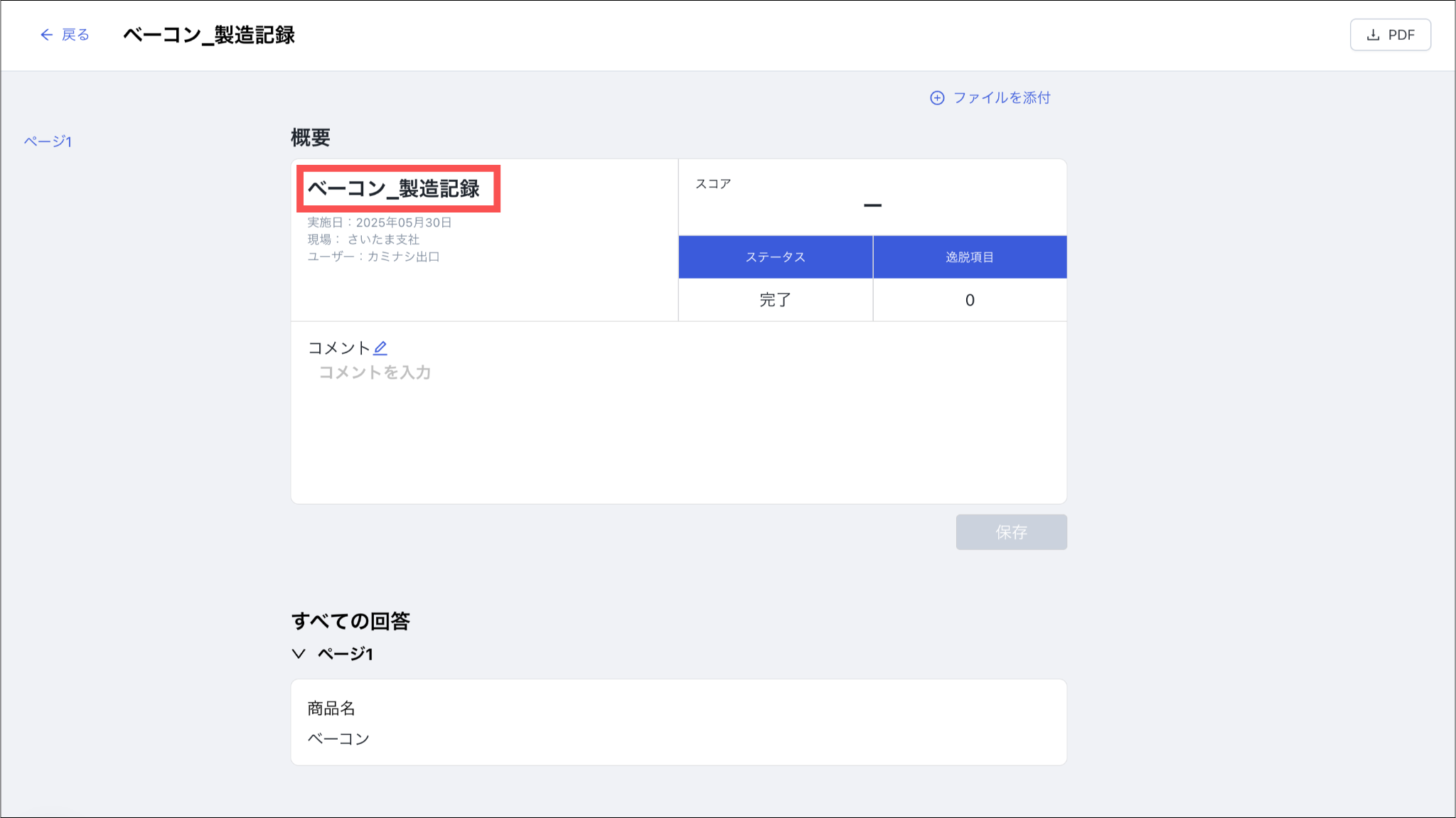The image size is (1456, 818).
Task: Click the スコア score panel
Action: pos(872,197)
